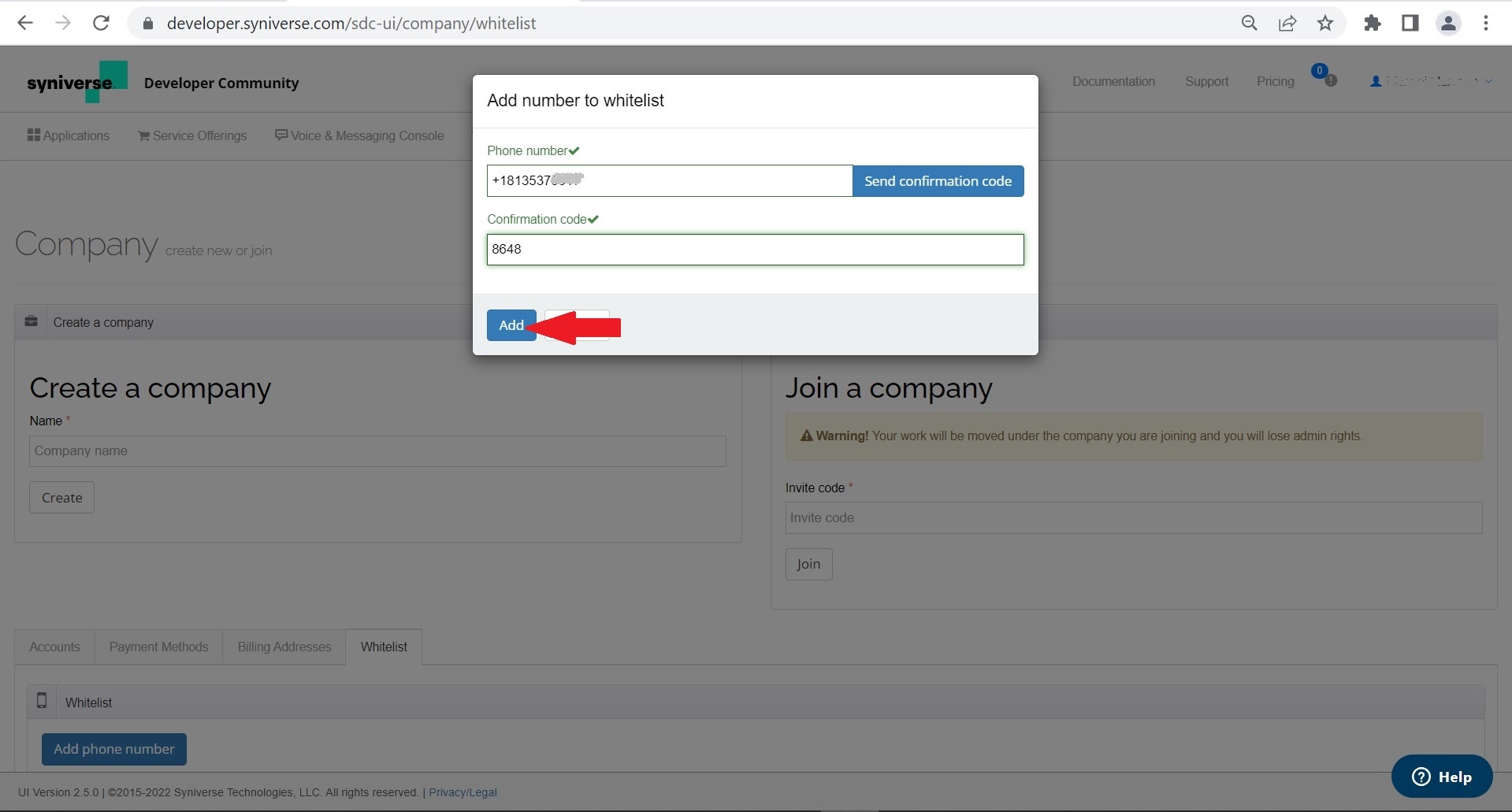
Task: Click the Invite code field
Action: pyautogui.click(x=1133, y=518)
